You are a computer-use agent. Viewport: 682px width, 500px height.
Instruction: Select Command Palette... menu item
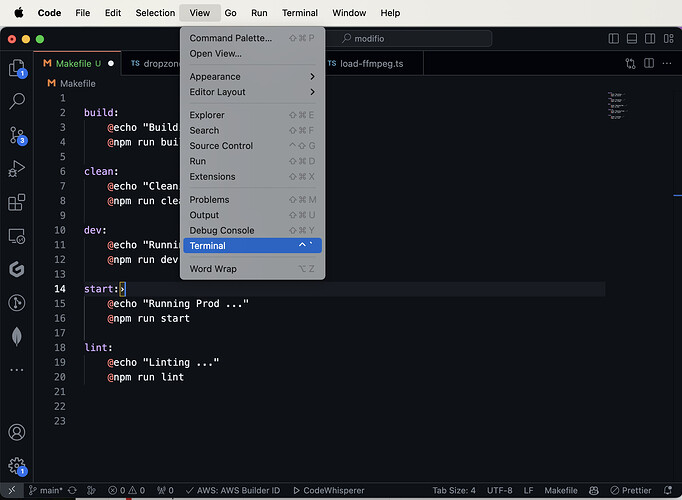252,38
